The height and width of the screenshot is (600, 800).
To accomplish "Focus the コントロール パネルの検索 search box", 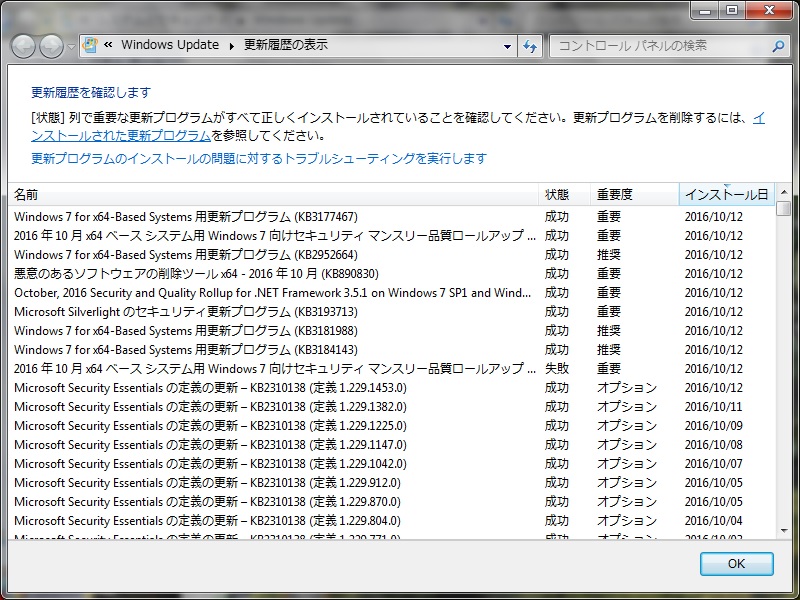I will tap(662, 46).
